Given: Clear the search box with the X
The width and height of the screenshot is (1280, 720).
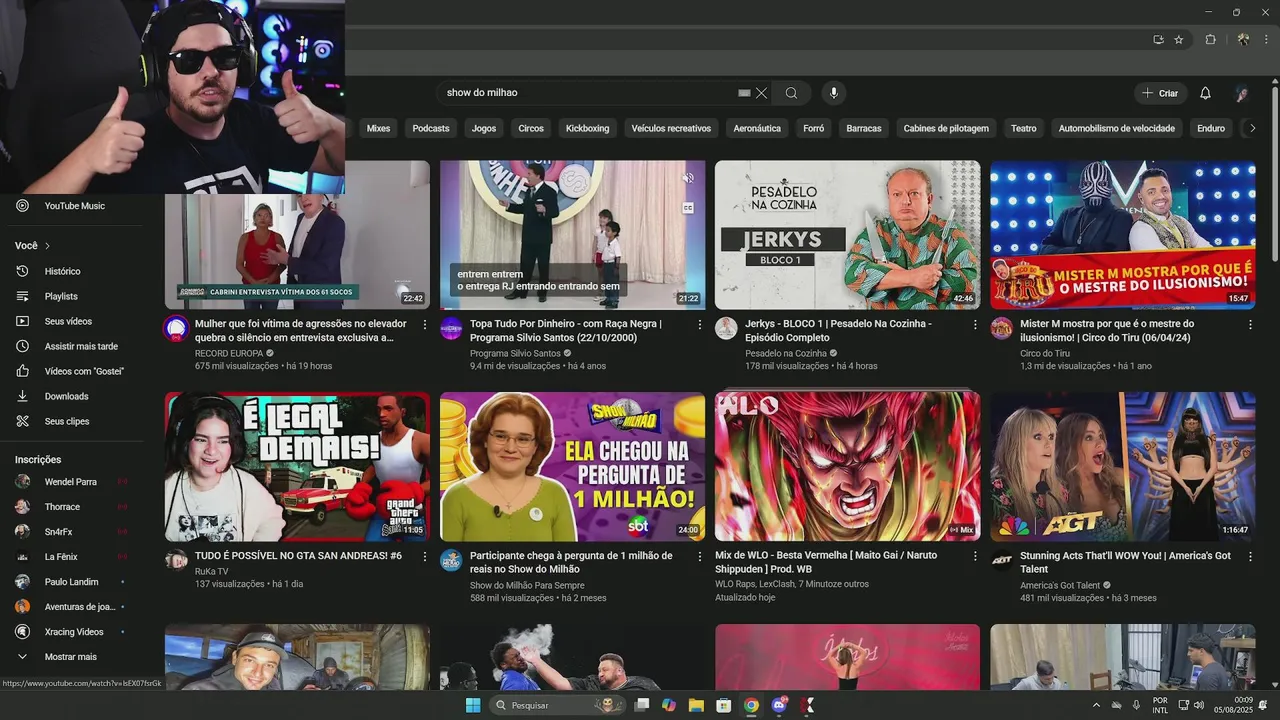Looking at the screenshot, I should pos(761,93).
